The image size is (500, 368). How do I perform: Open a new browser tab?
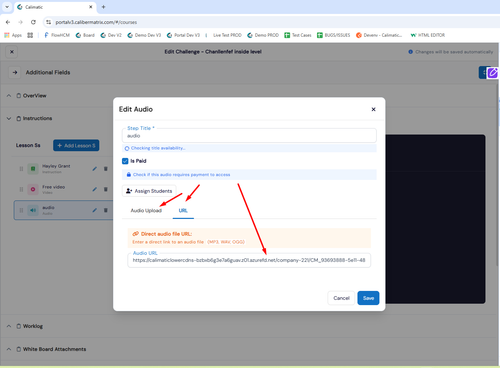[103, 7]
